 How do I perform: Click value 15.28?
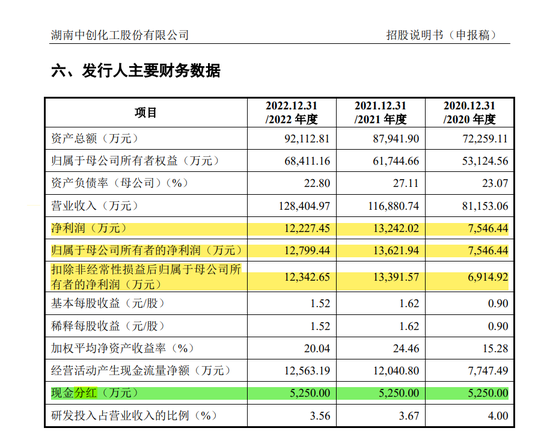(x=495, y=349)
